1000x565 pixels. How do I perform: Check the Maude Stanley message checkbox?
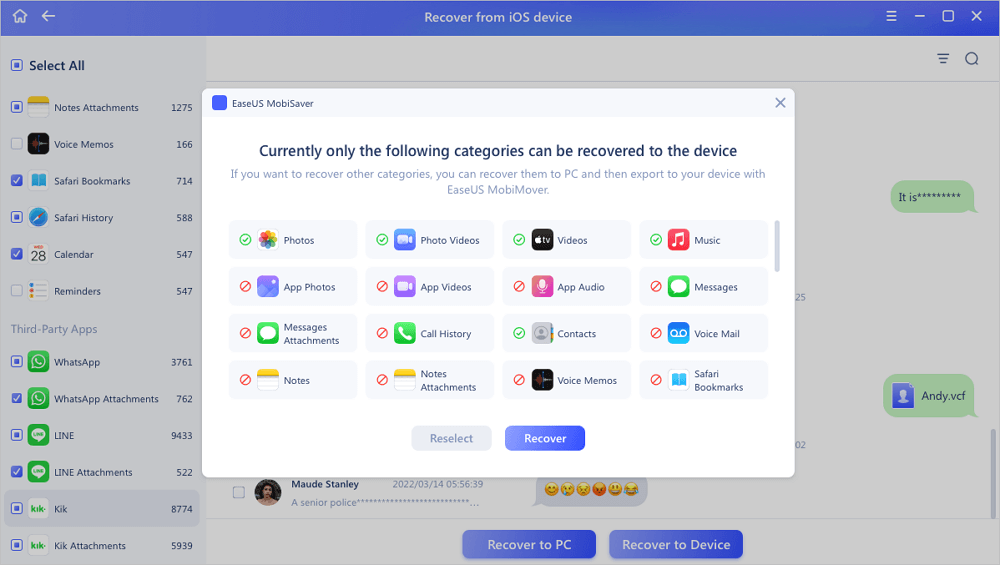[x=239, y=492]
